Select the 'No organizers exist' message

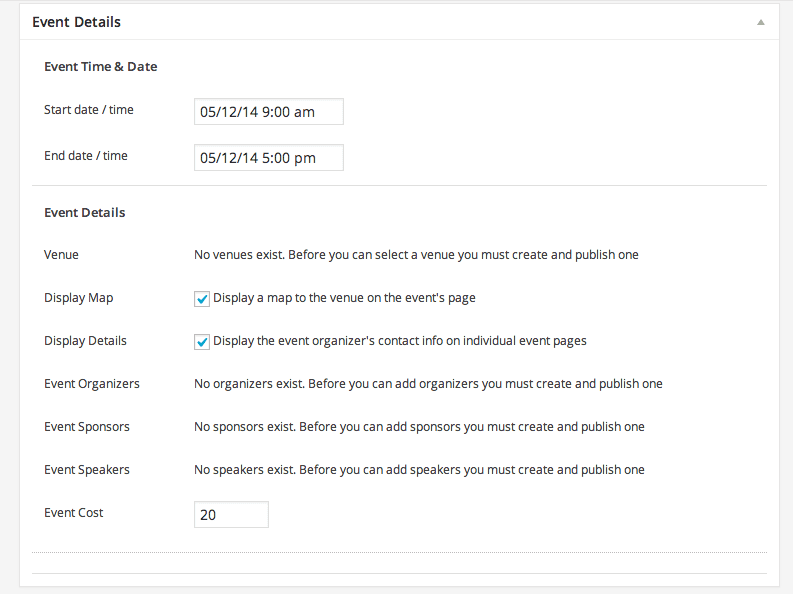pos(428,384)
